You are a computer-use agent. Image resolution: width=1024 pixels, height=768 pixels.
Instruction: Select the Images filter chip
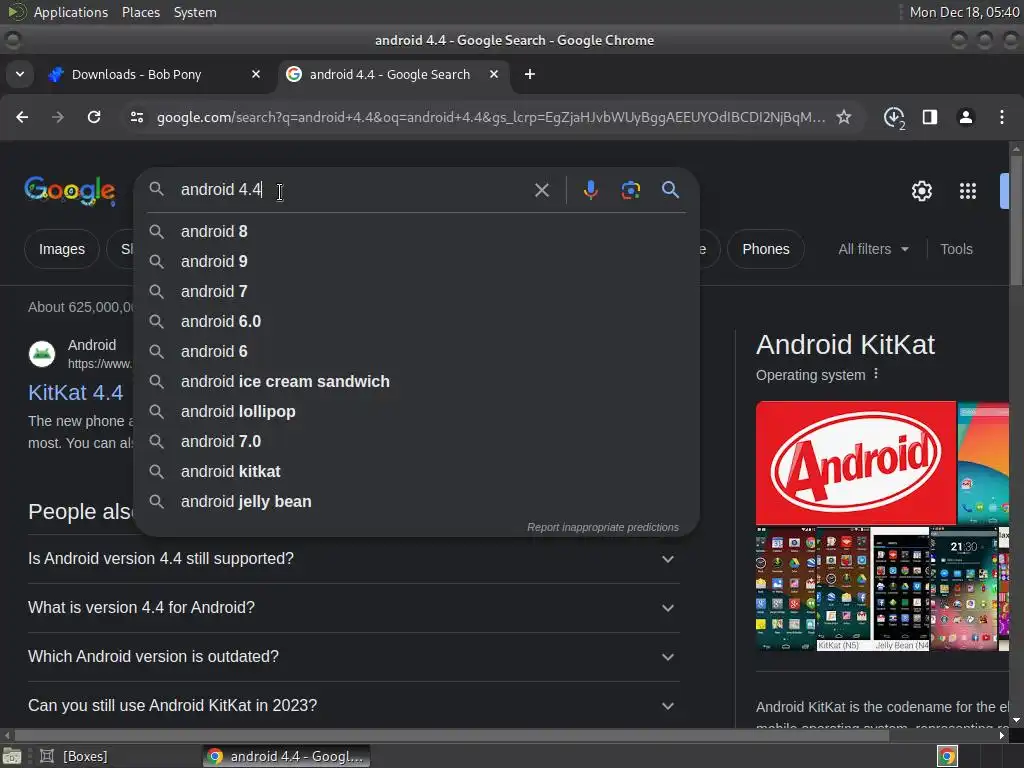pos(61,249)
